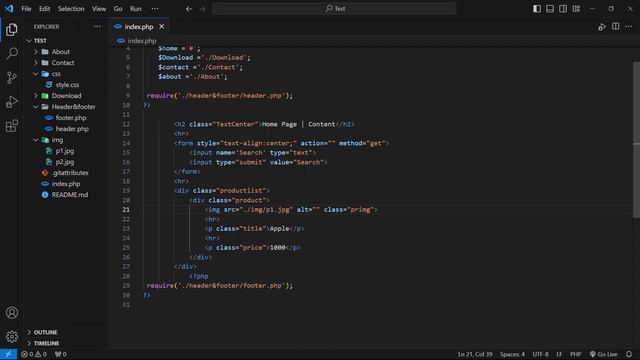Go forward with navigation arrow
640x360 pixels.
pyautogui.click(x=202, y=9)
